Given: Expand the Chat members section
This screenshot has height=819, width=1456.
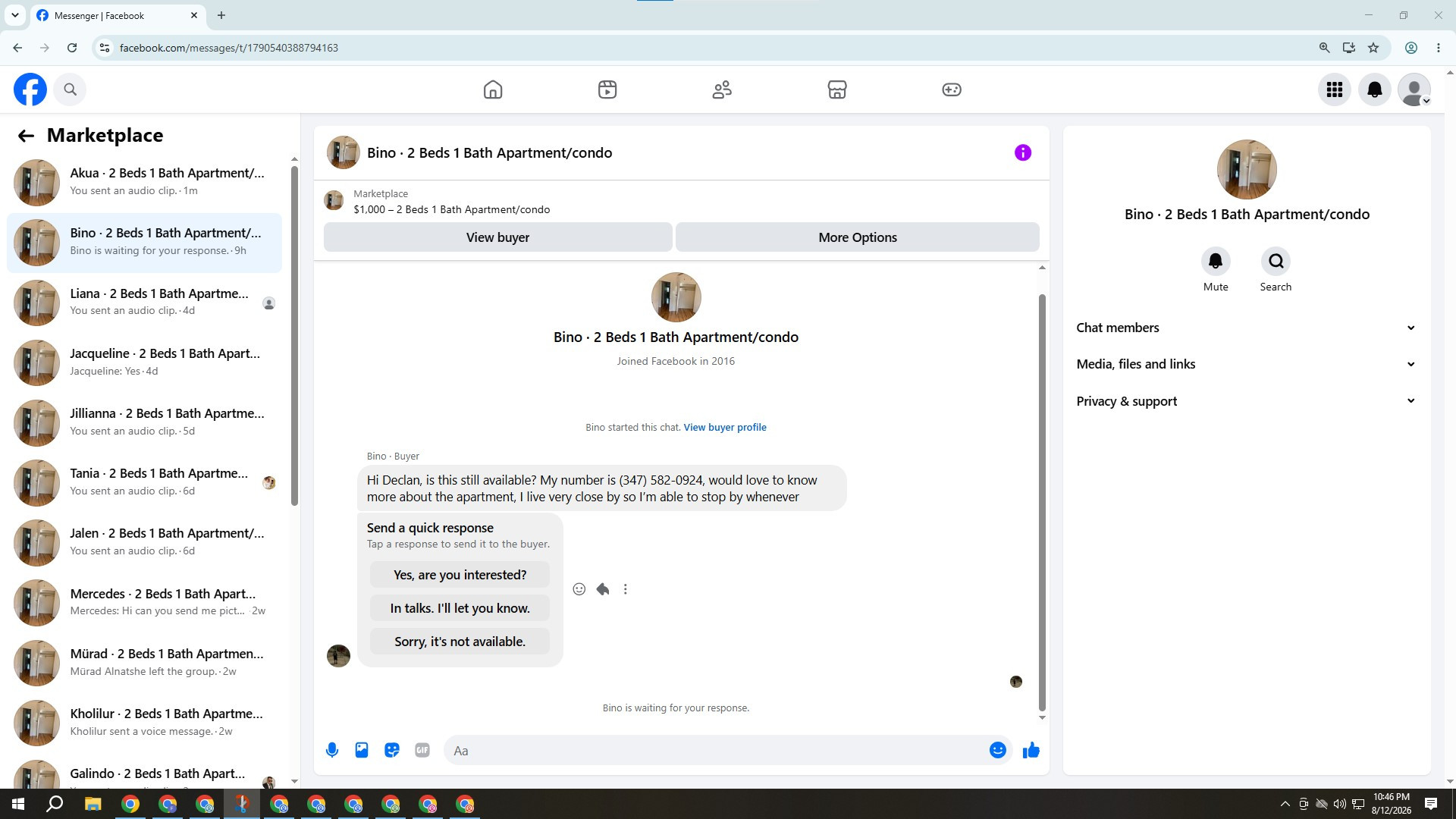Looking at the screenshot, I should tap(1246, 328).
